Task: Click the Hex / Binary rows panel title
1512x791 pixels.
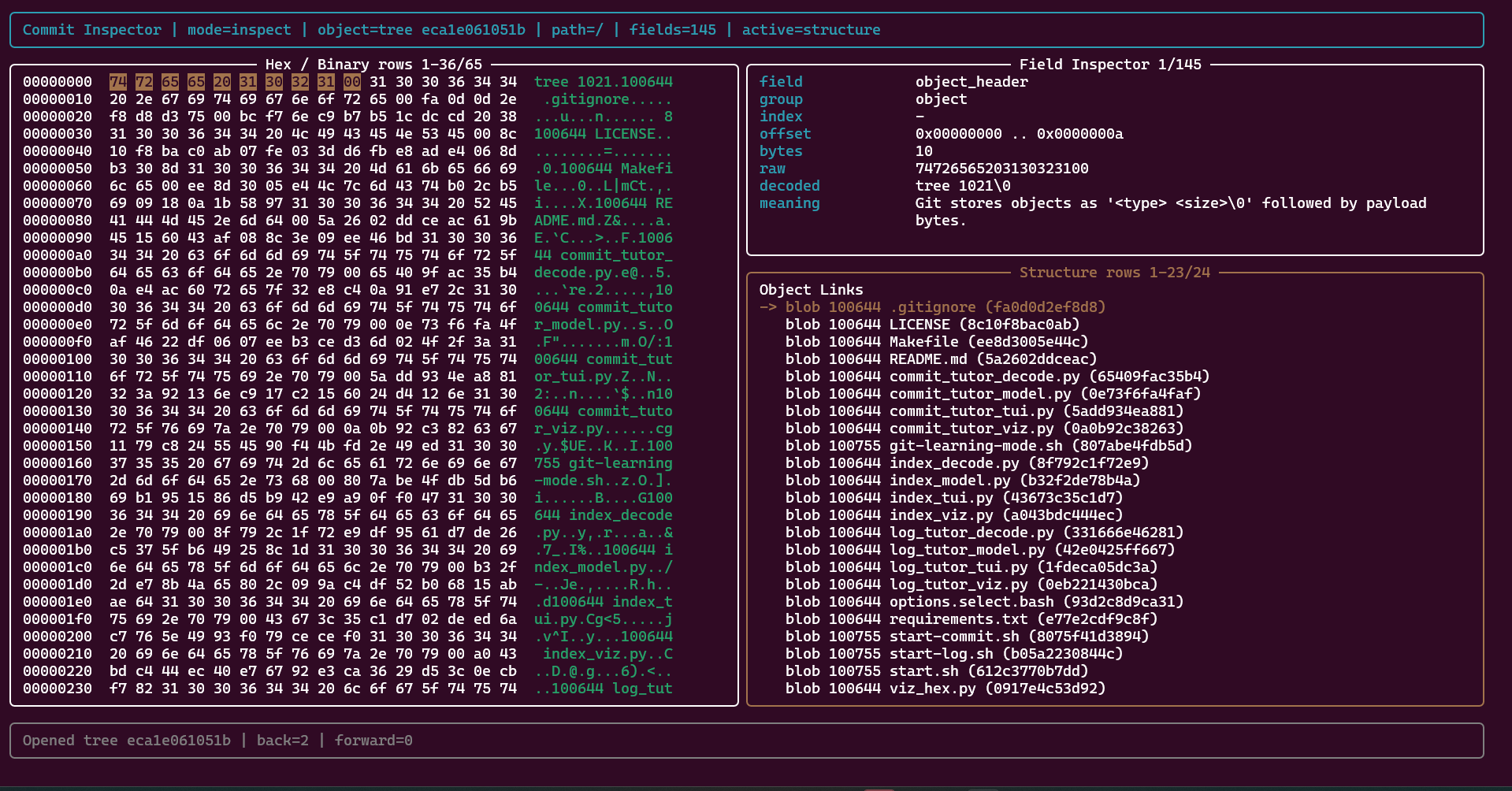Action: coord(373,65)
